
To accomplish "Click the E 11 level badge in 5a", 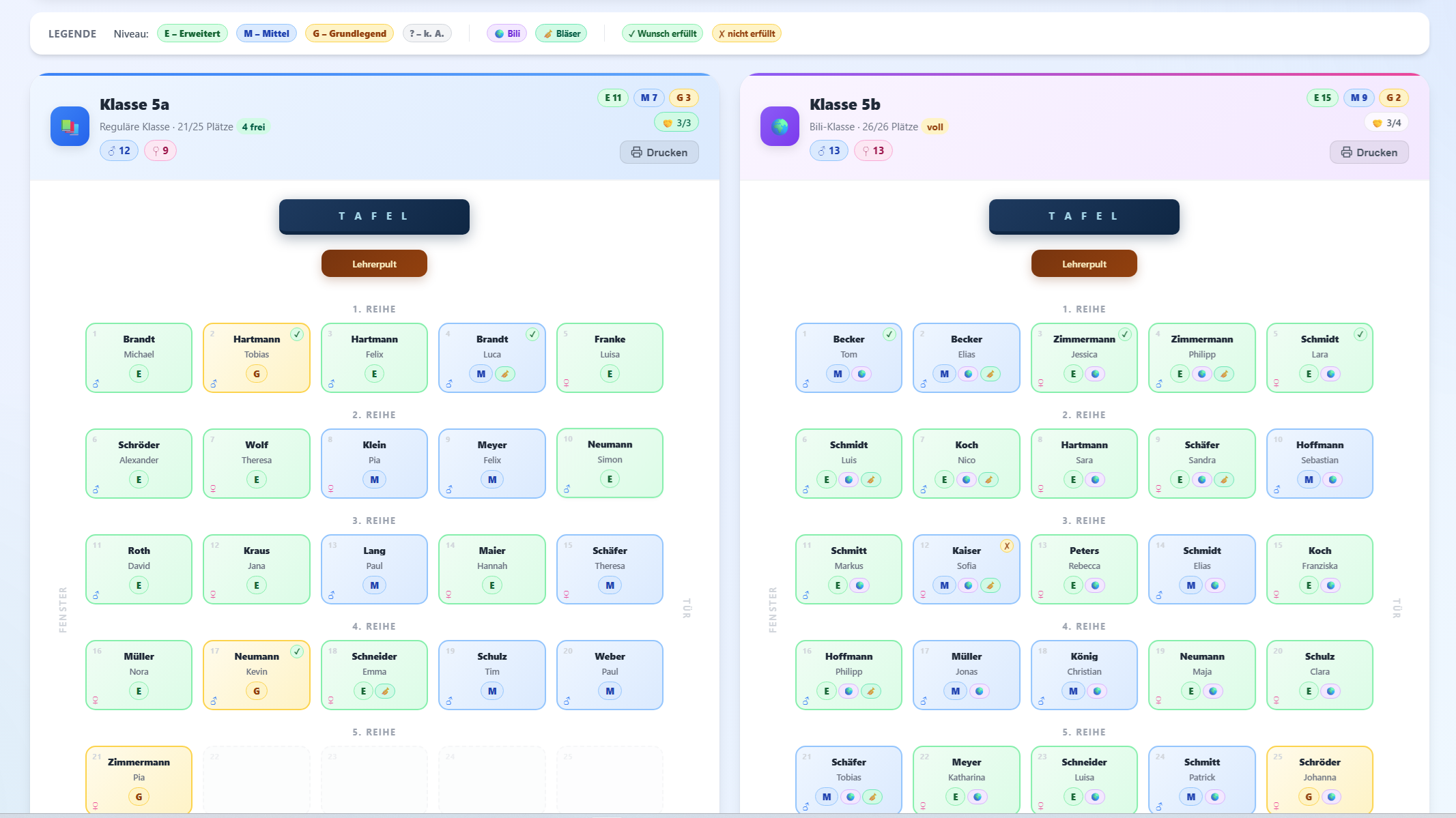I will tap(613, 98).
